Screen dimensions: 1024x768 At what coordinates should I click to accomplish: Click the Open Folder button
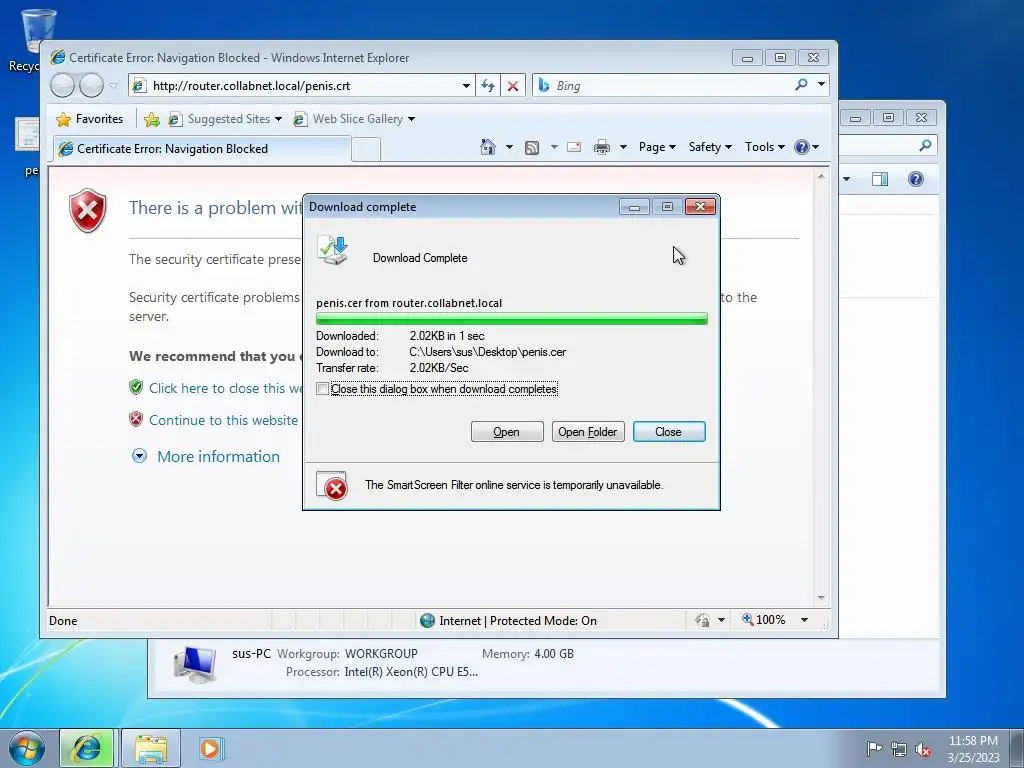[x=588, y=432]
